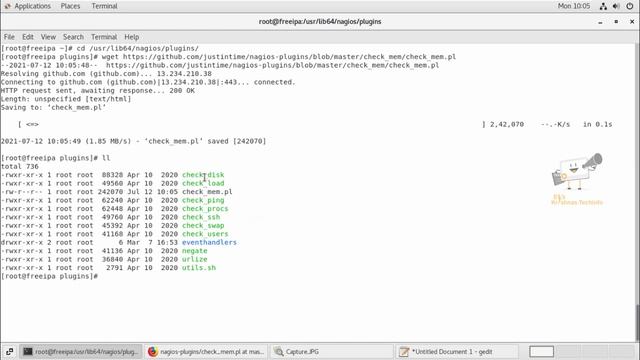Click the wget URL on the command line
Image resolution: width=640 pixels, height=360 pixels.
click(289, 57)
